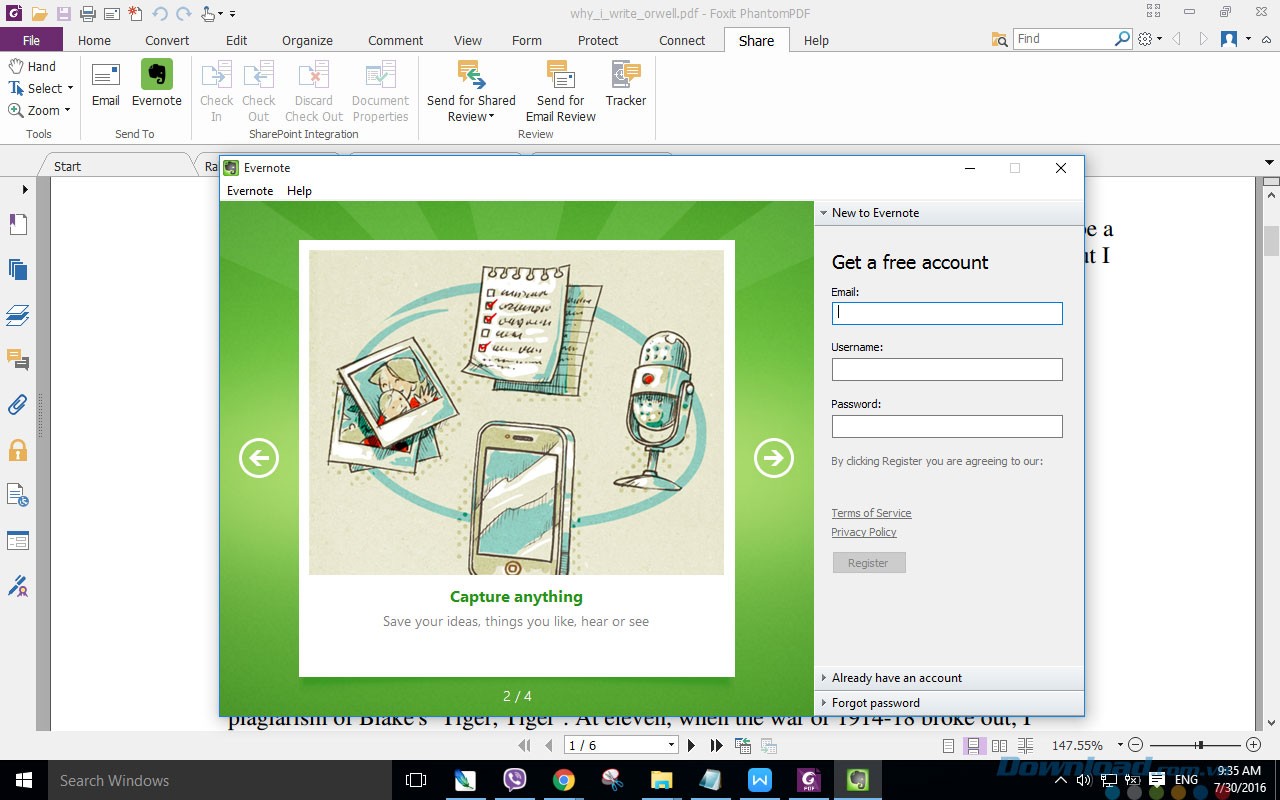Switch to single page view mode

(947, 744)
